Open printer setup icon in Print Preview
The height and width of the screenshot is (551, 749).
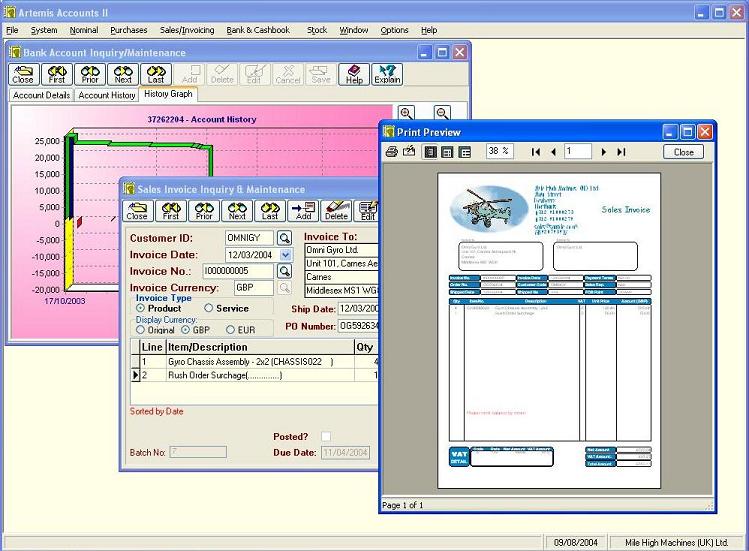pyautogui.click(x=409, y=152)
